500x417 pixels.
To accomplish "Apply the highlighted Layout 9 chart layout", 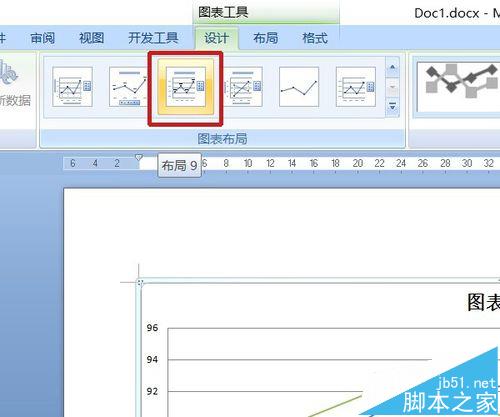I will [x=185, y=87].
